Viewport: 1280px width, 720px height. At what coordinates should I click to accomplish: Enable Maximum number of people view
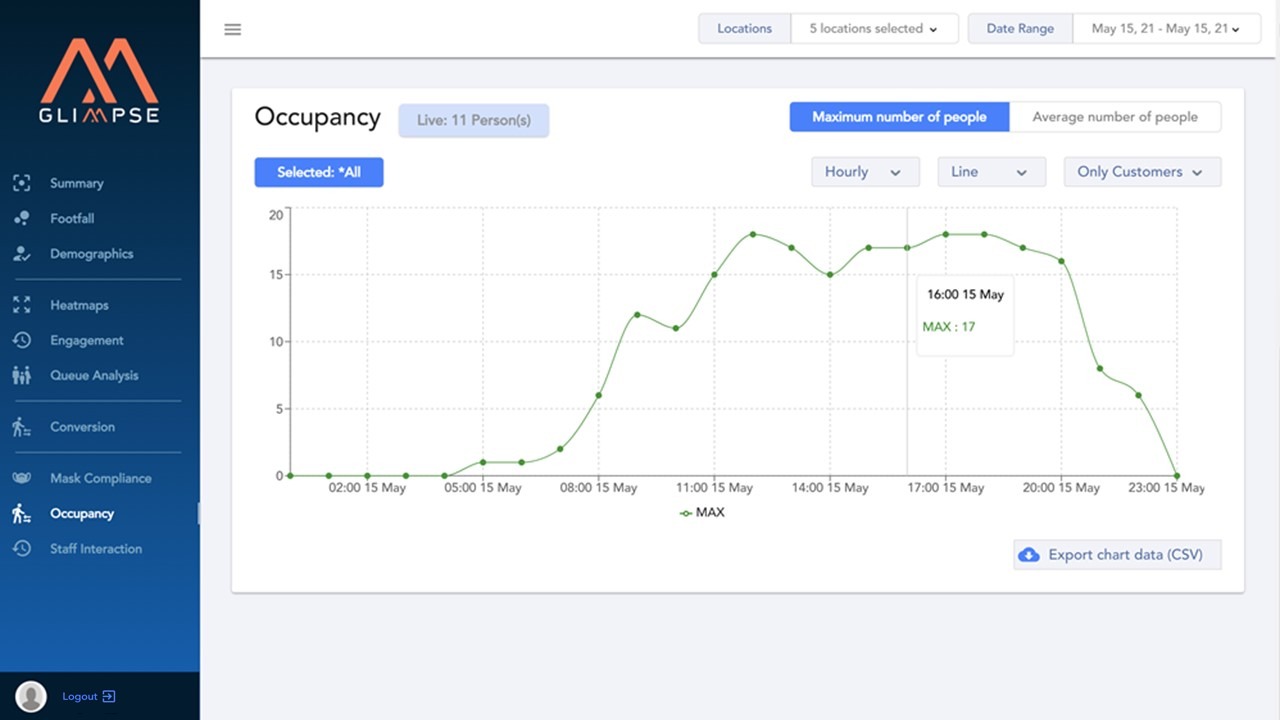tap(898, 116)
